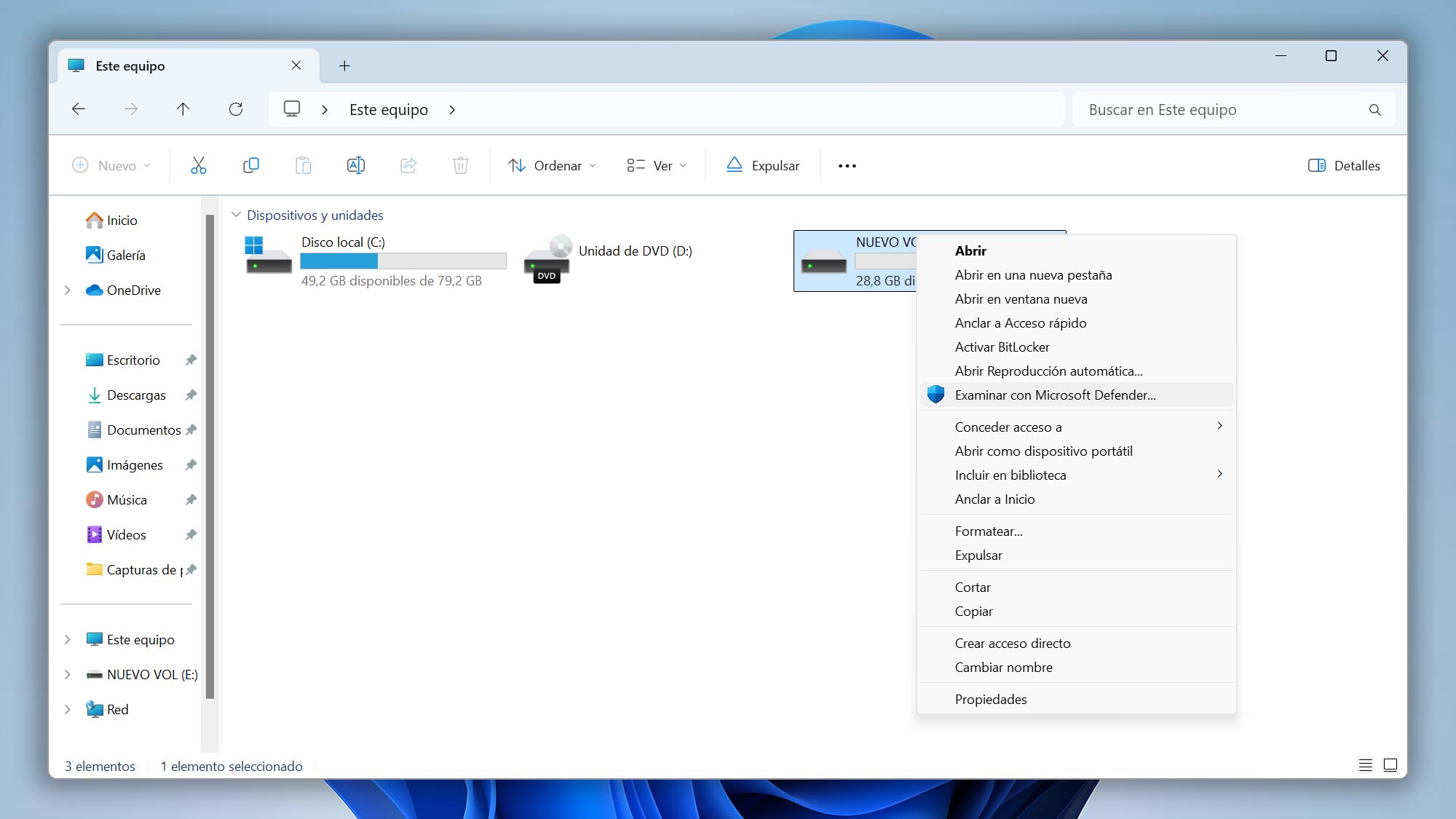Screen dimensions: 1456x819
Task: Click Disco local (C:) capacity bar
Action: tap(403, 261)
